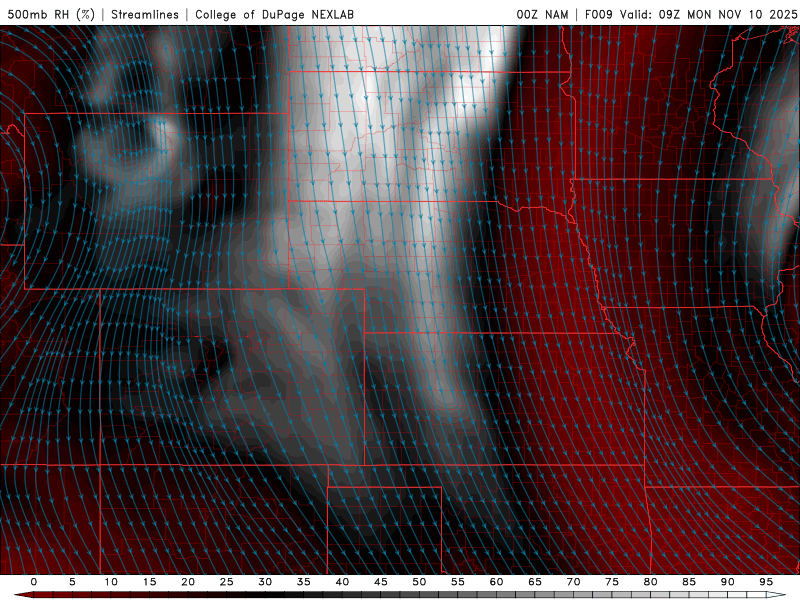
Task: Select the 80 tick label on colorbar
Action: point(650,582)
